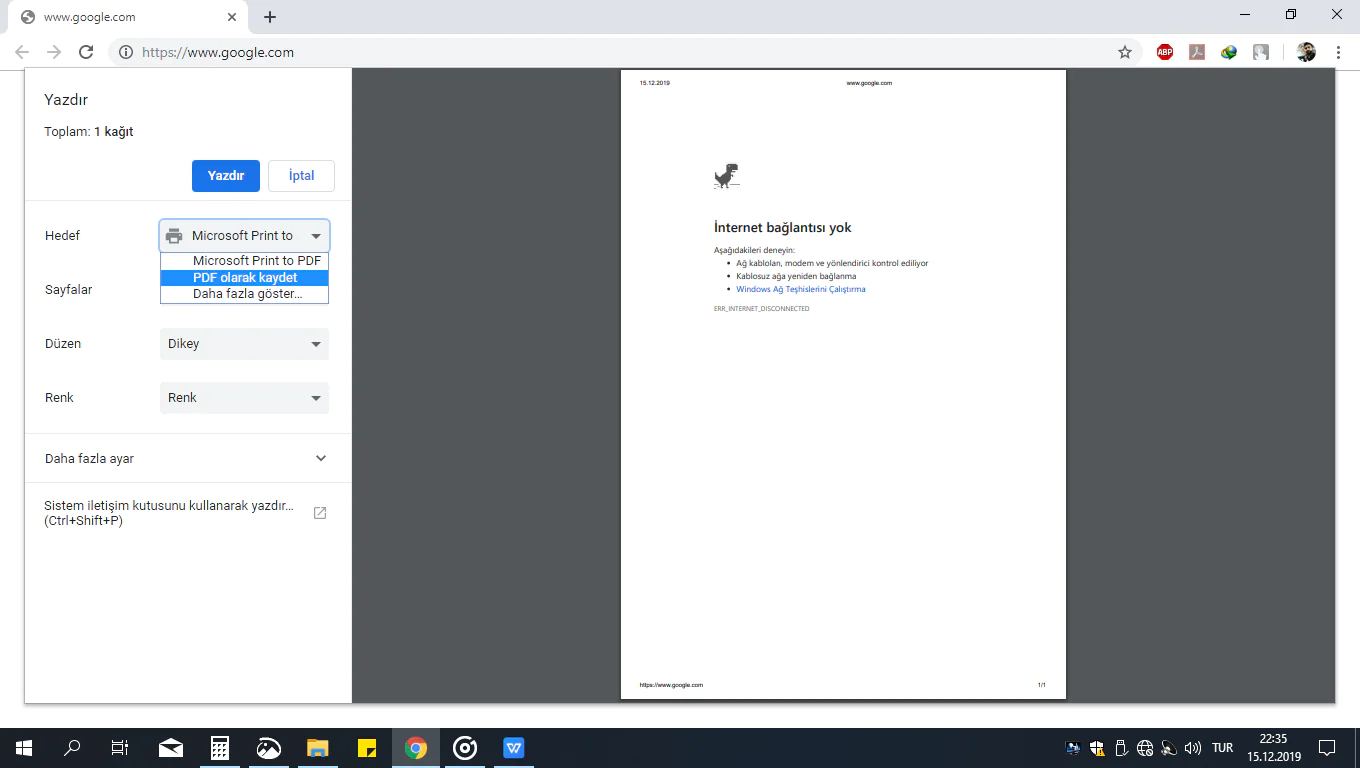Click the display settings tray icon
Viewport: 1360px width, 768px height.
click(1073, 748)
